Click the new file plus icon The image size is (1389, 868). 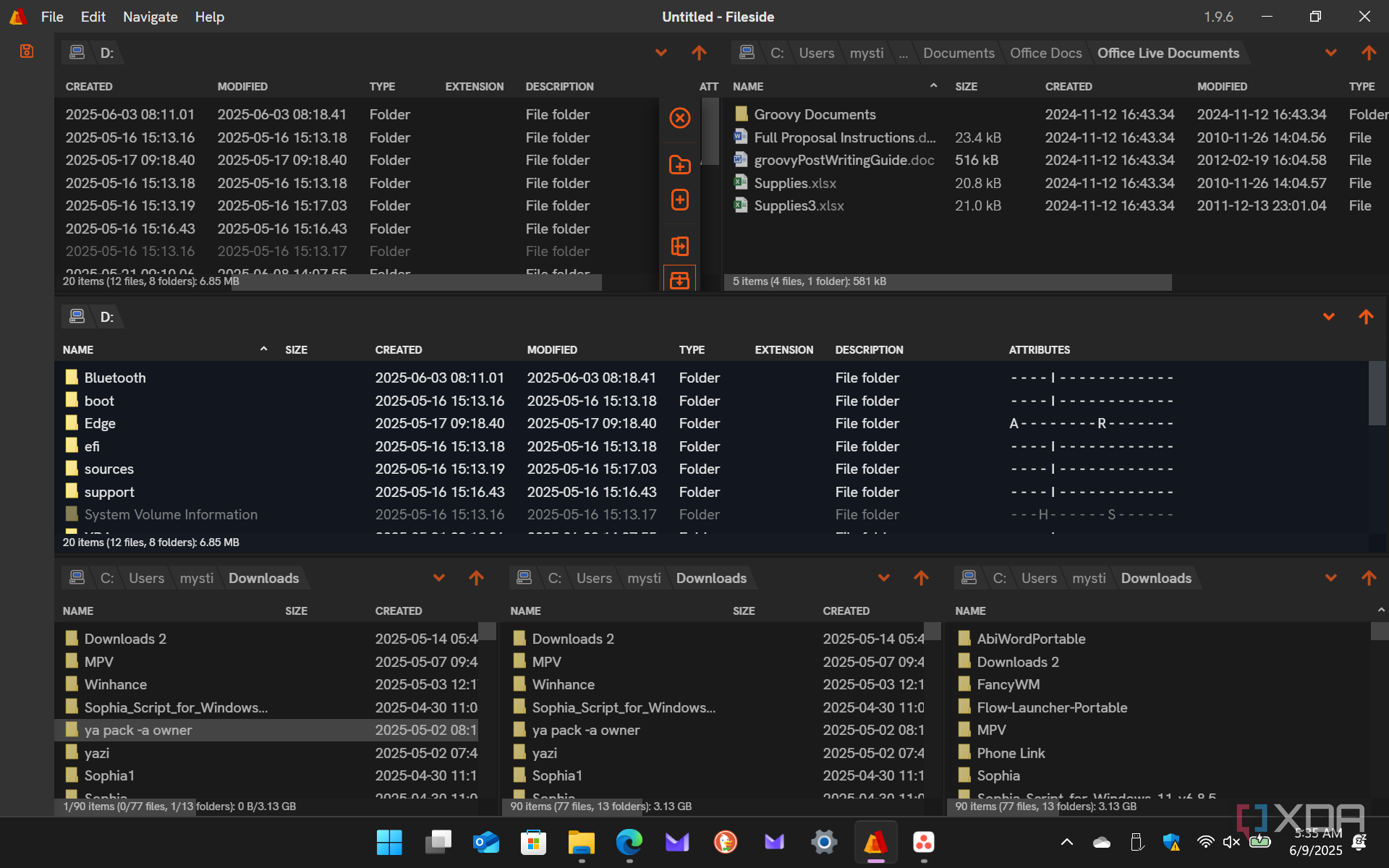(679, 200)
